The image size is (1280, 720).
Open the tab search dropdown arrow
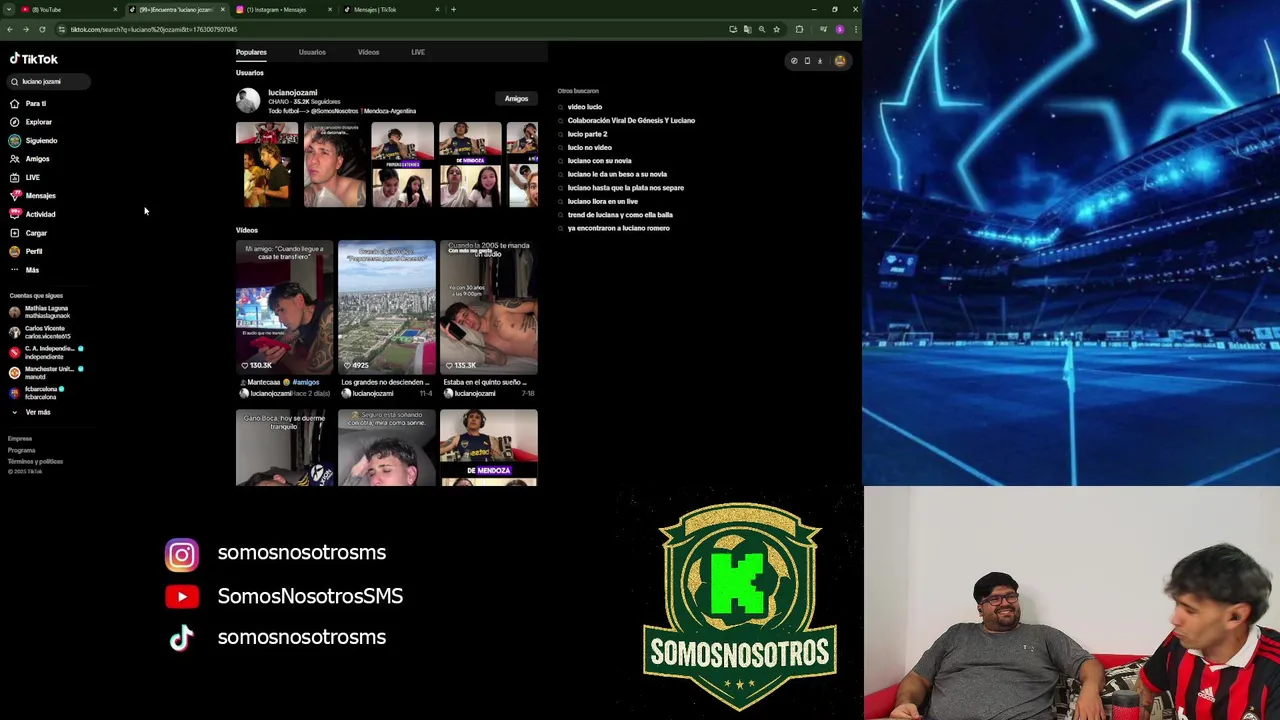(x=9, y=9)
